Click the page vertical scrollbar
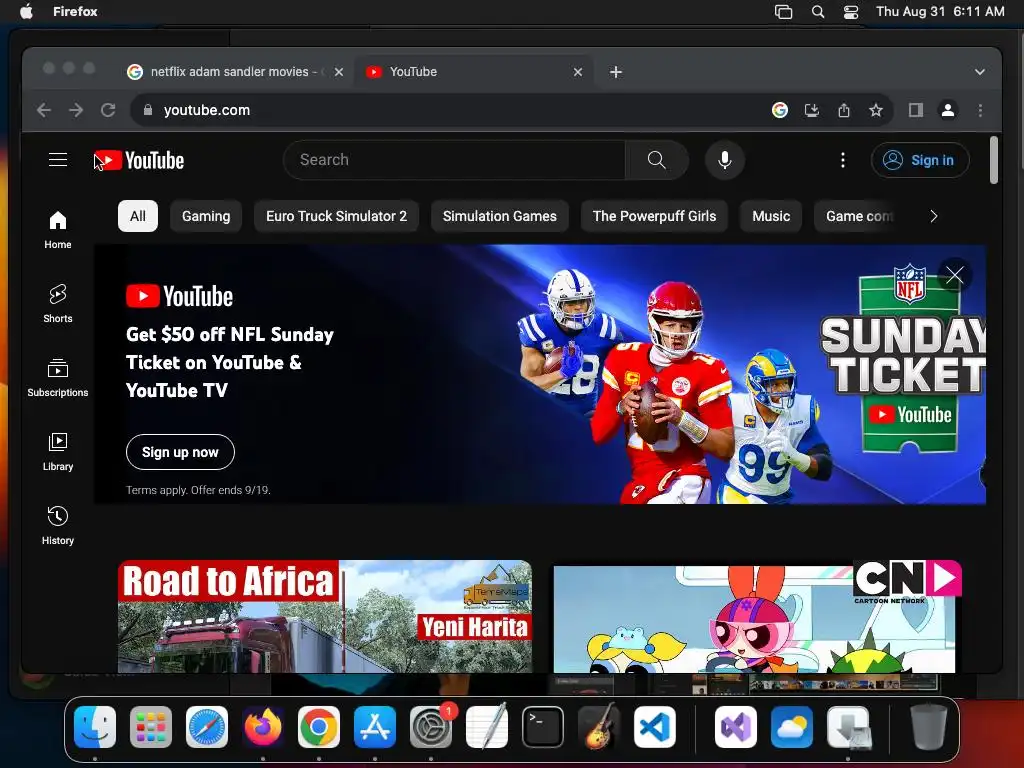This screenshot has height=768, width=1024. click(x=994, y=160)
